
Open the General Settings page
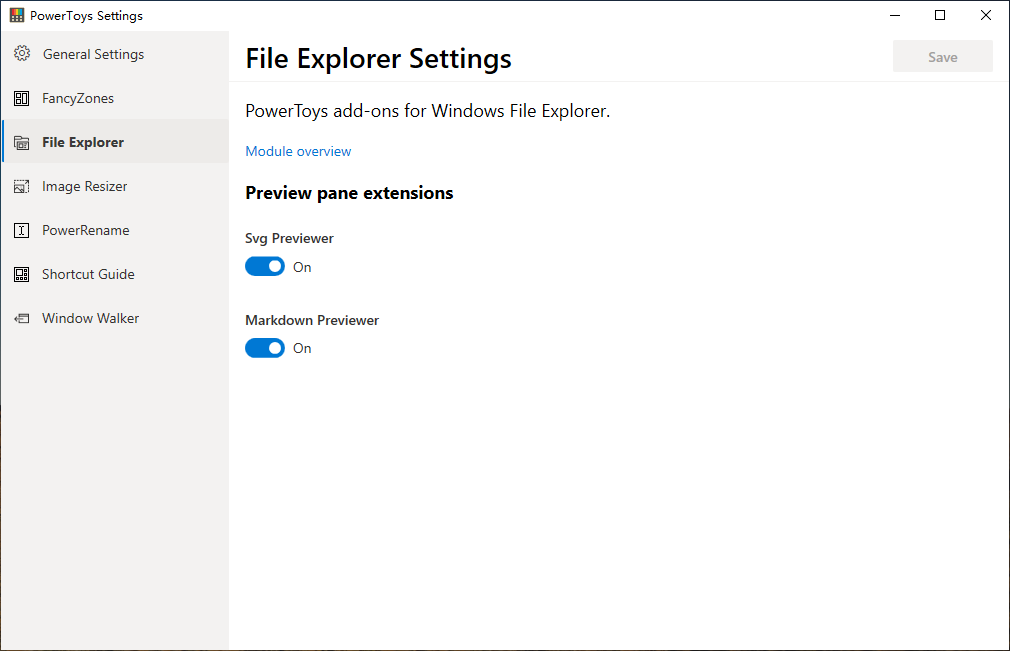(x=115, y=54)
